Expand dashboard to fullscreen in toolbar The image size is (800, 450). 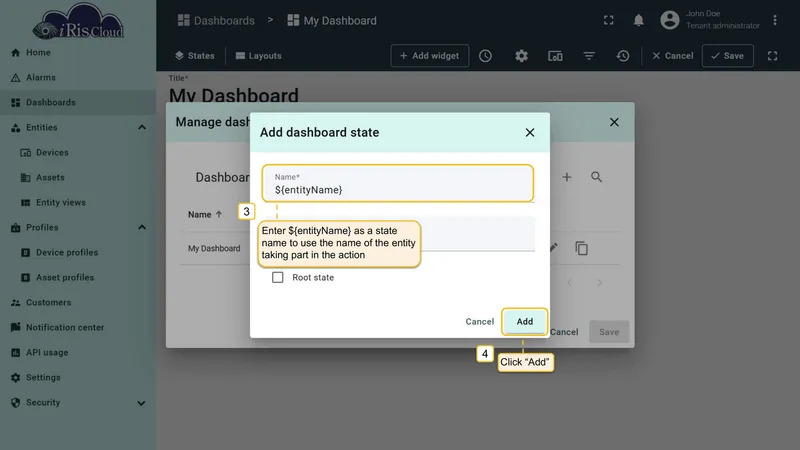tap(772, 56)
